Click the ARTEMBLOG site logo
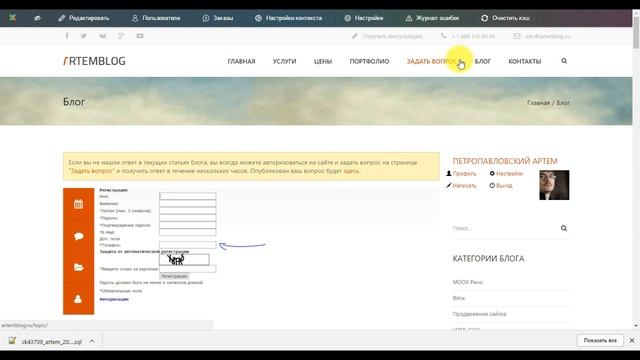The image size is (640, 360). point(94,61)
